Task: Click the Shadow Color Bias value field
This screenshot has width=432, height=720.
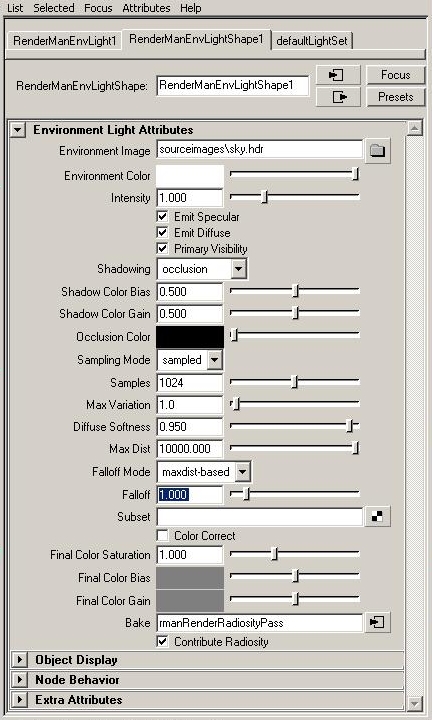Action: pyautogui.click(x=190, y=292)
